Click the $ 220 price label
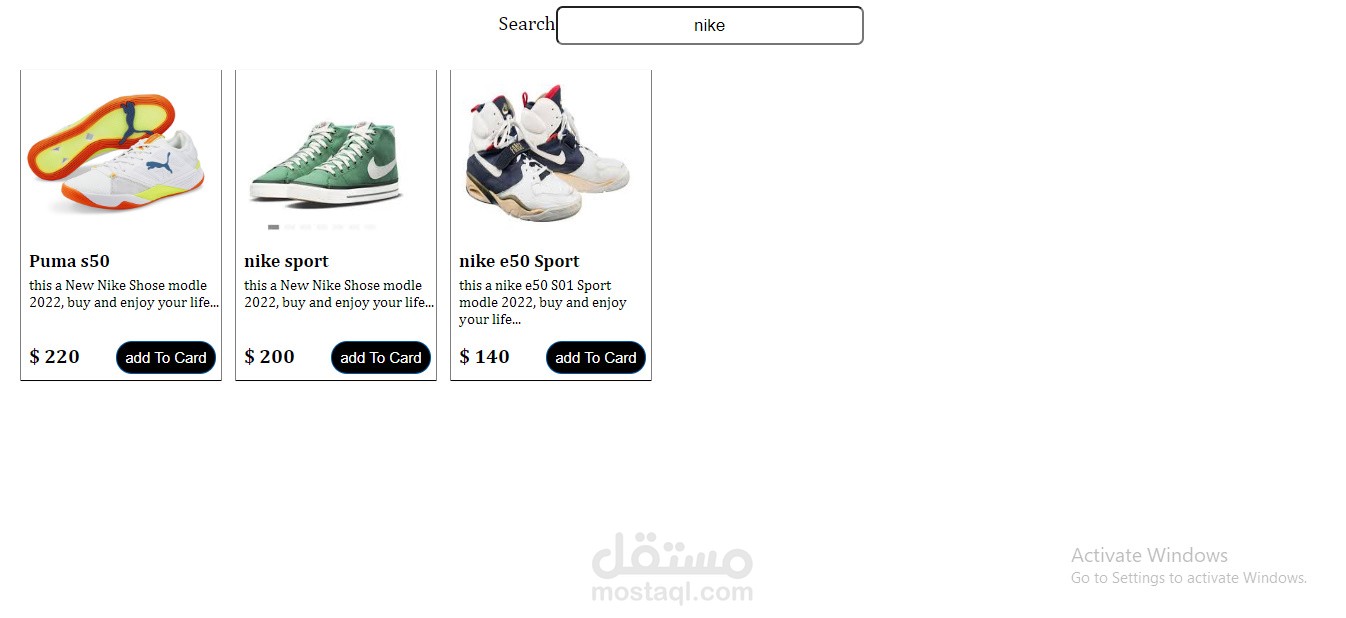1346x618 pixels. 54,357
